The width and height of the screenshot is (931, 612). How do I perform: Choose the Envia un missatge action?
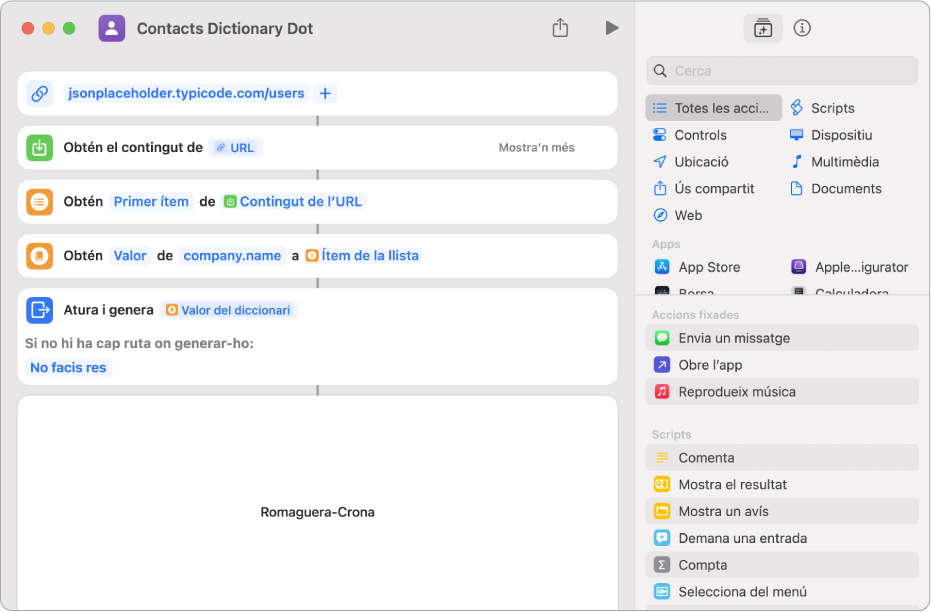tap(782, 338)
